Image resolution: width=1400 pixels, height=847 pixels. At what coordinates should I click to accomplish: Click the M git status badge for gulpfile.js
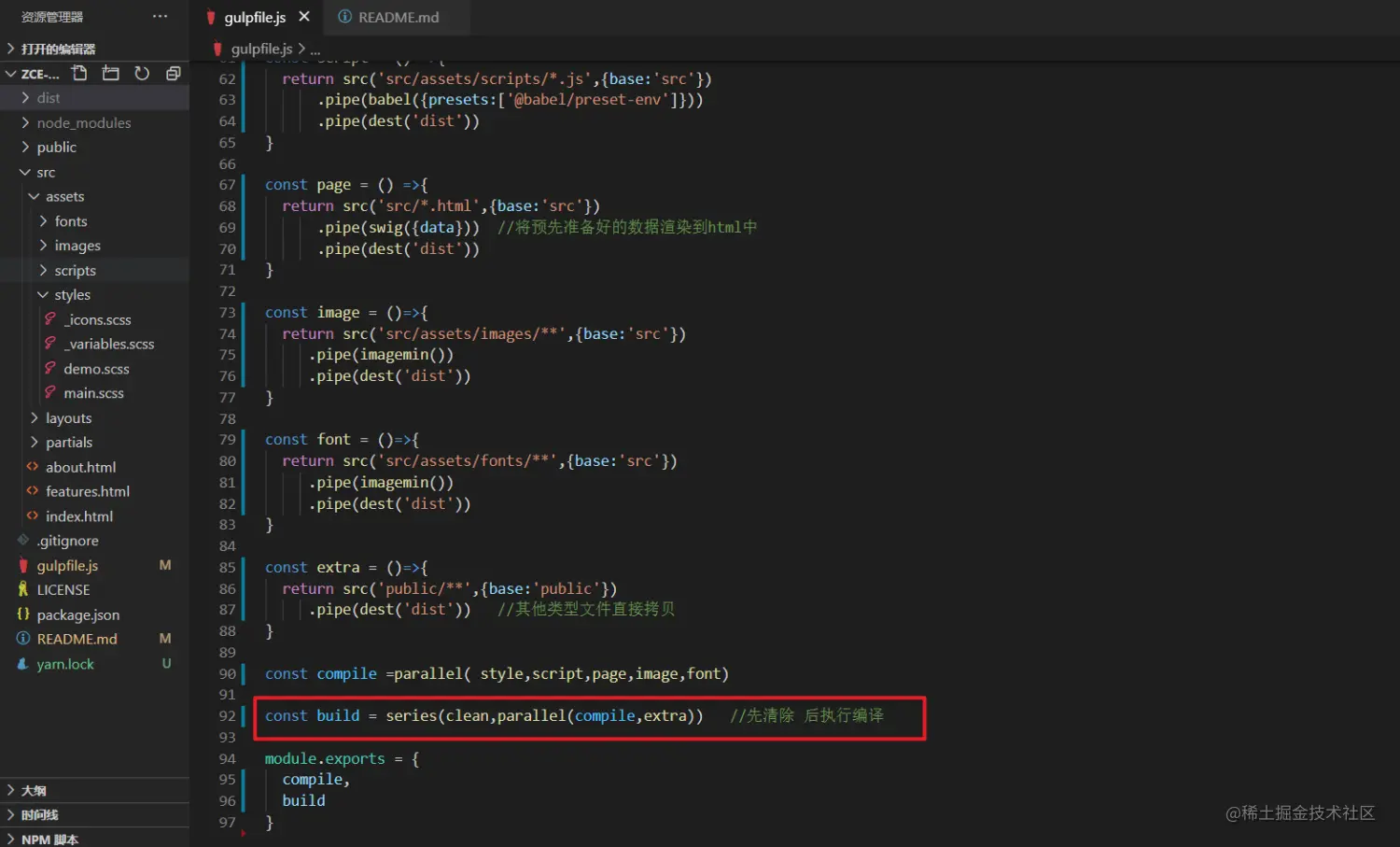point(165,565)
